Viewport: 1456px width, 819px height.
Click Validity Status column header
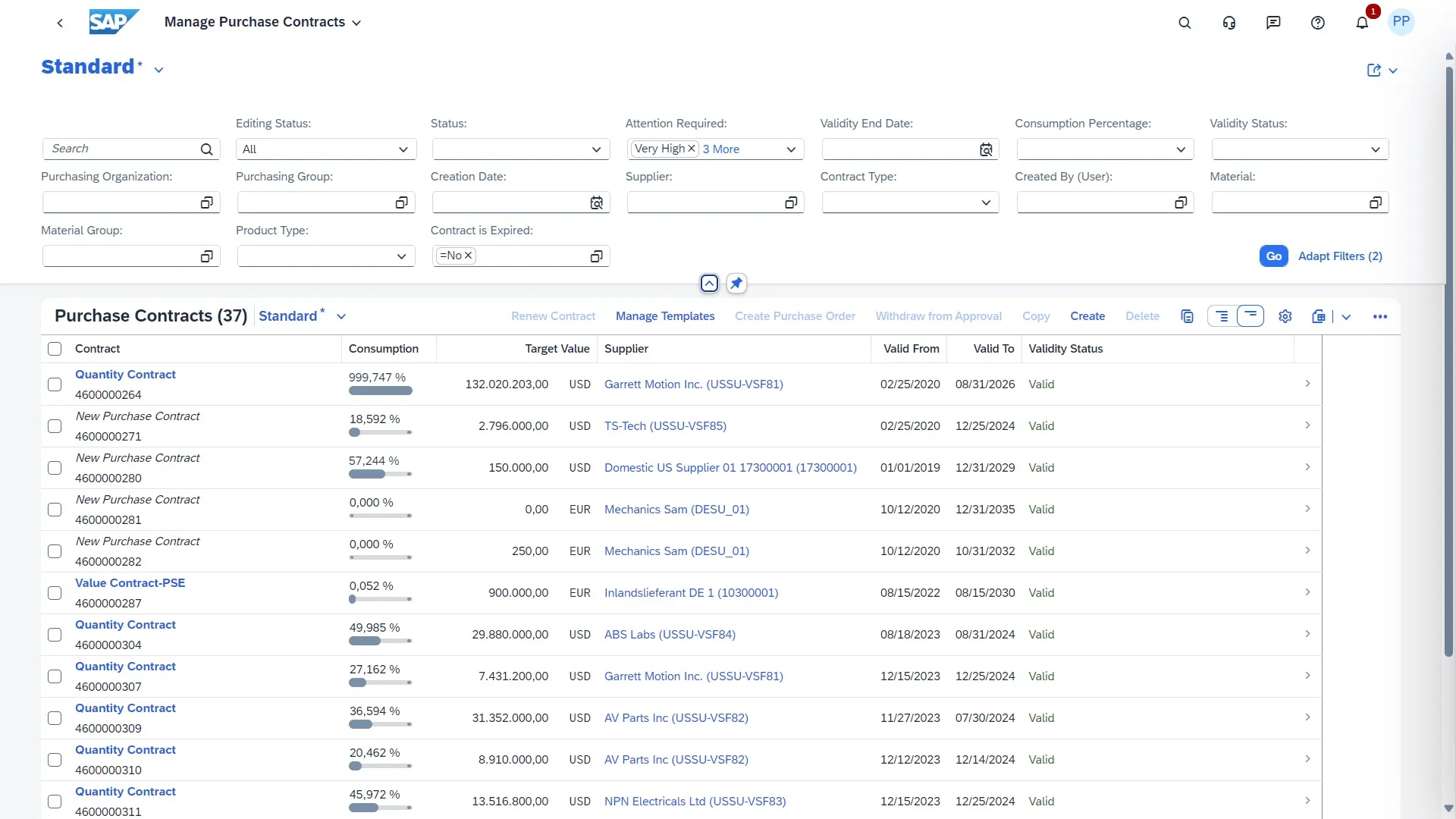tap(1065, 349)
